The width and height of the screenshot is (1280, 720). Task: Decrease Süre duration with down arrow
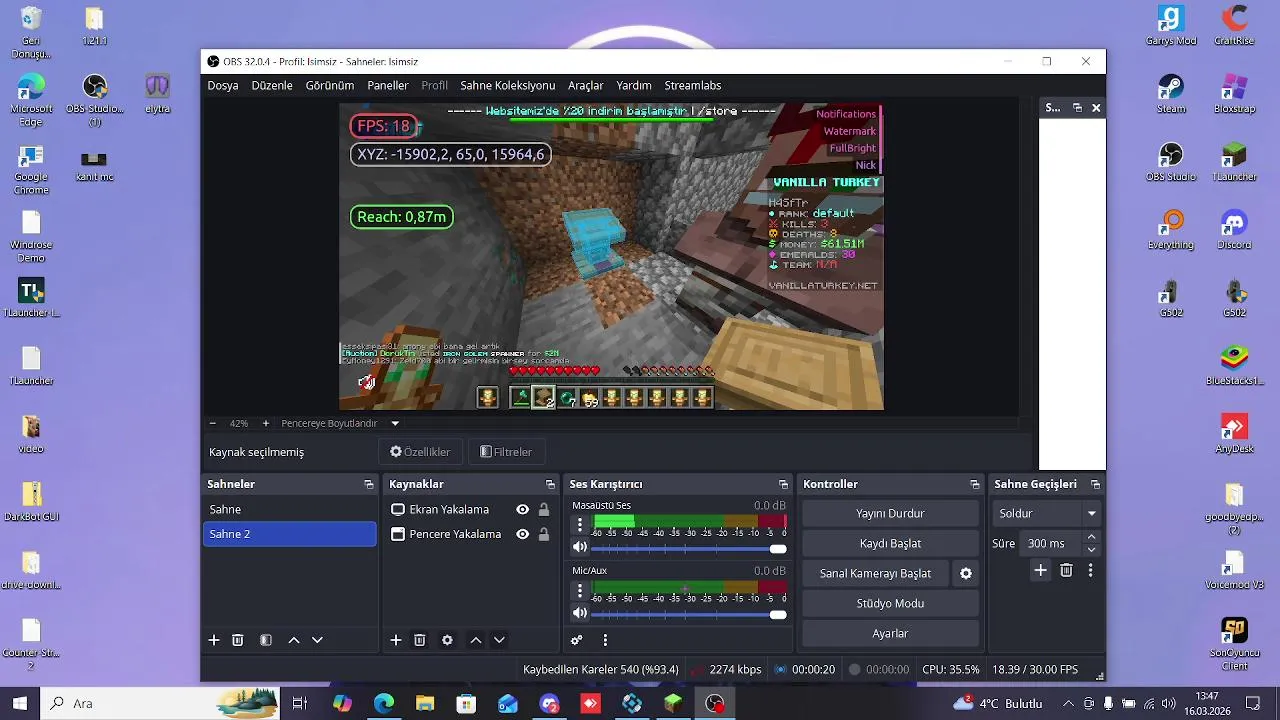[1091, 549]
